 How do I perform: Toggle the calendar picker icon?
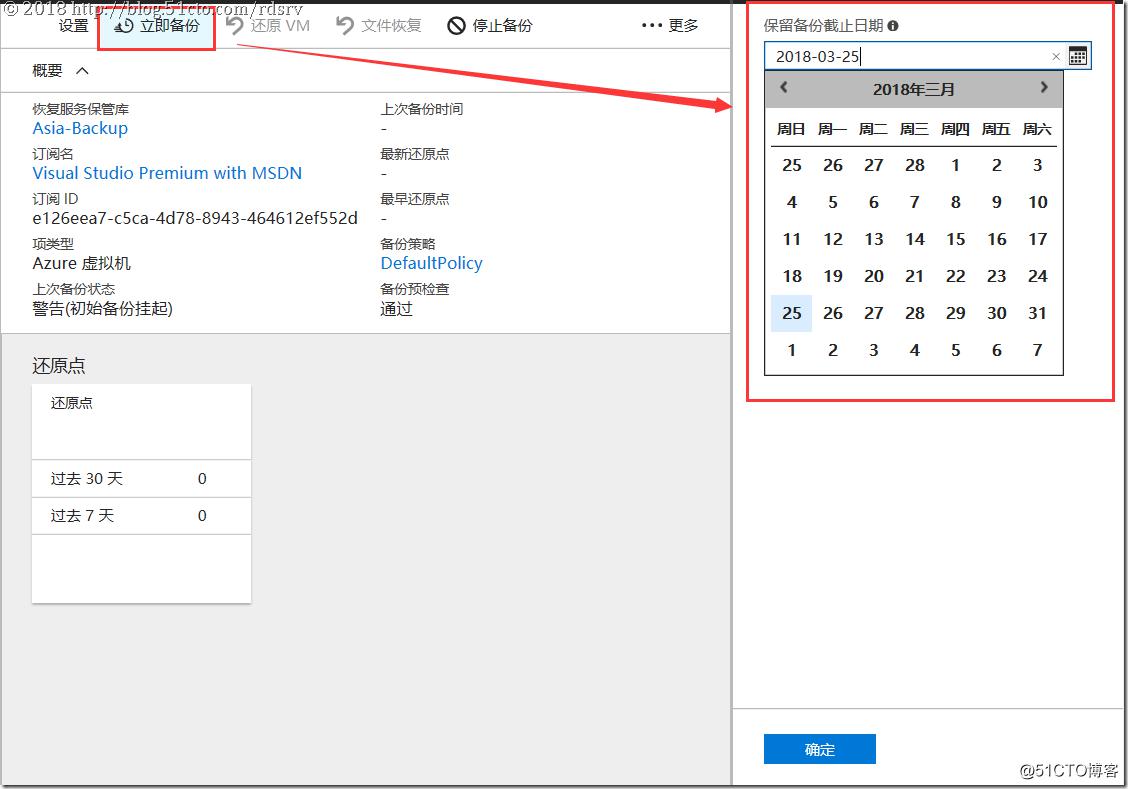pyautogui.click(x=1078, y=56)
